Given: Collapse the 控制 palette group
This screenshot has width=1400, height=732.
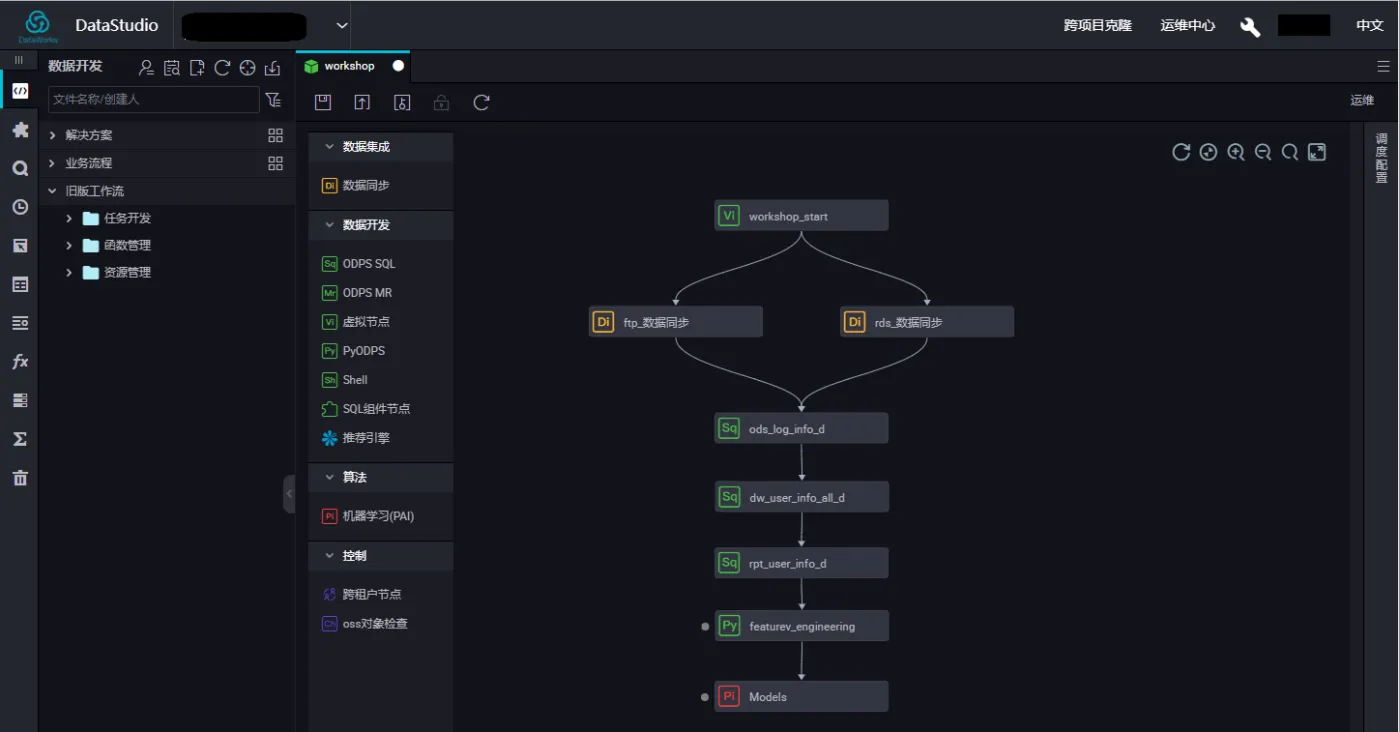Looking at the screenshot, I should (330, 555).
